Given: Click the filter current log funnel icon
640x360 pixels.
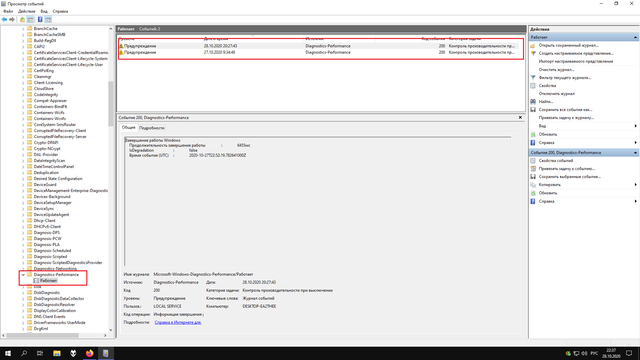Looking at the screenshot, I should (533, 78).
